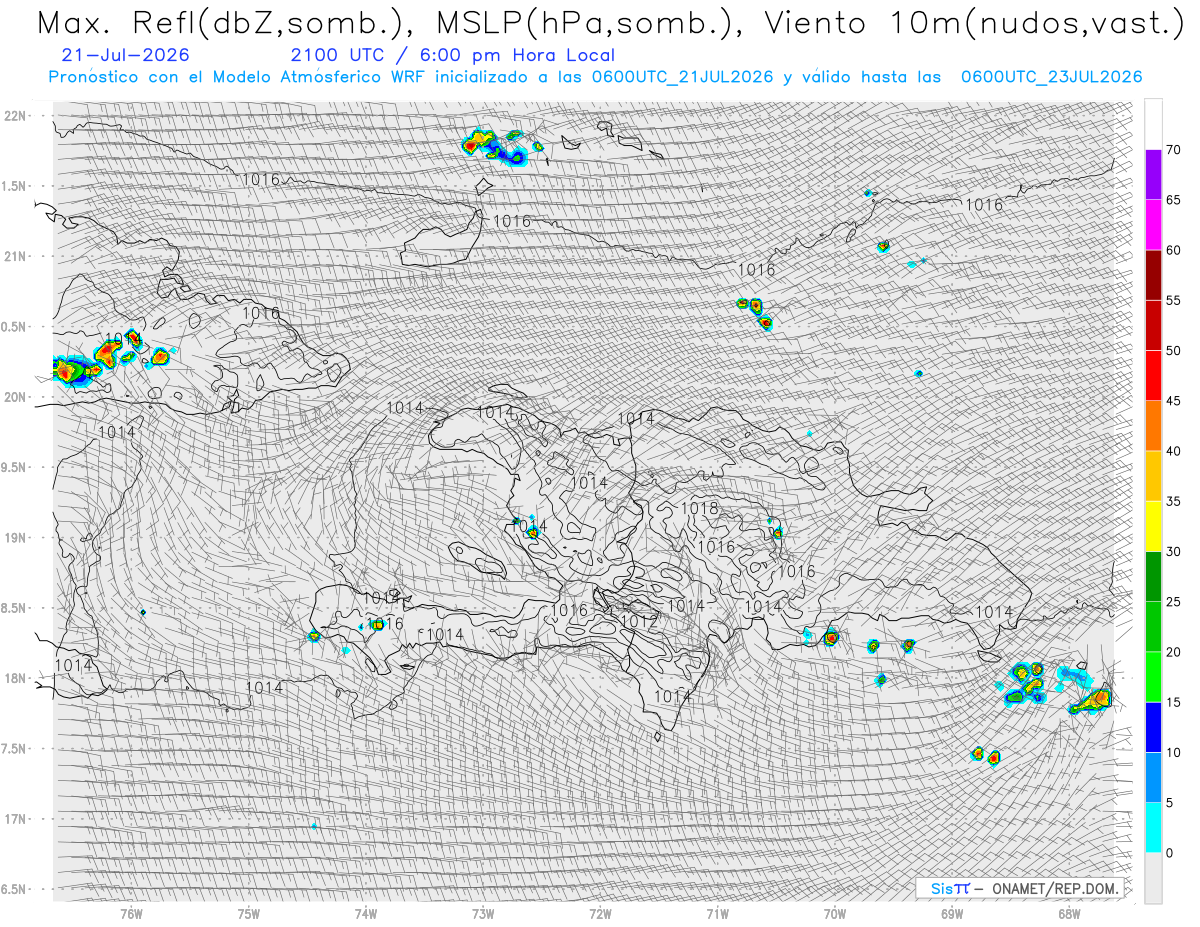The width and height of the screenshot is (1200, 927).
Task: Click the "17N" latitude axis label
Action: pos(15,818)
